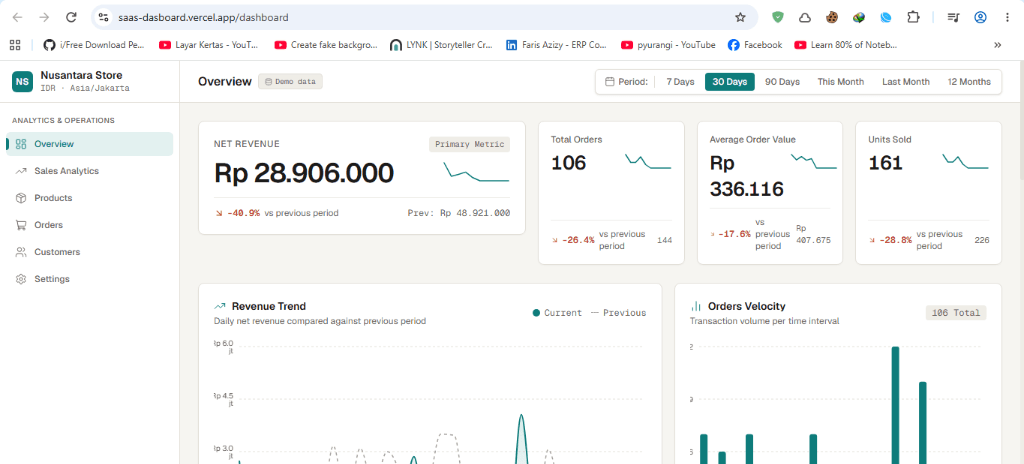Open the Extensions puzzle icon

pyautogui.click(x=914, y=18)
